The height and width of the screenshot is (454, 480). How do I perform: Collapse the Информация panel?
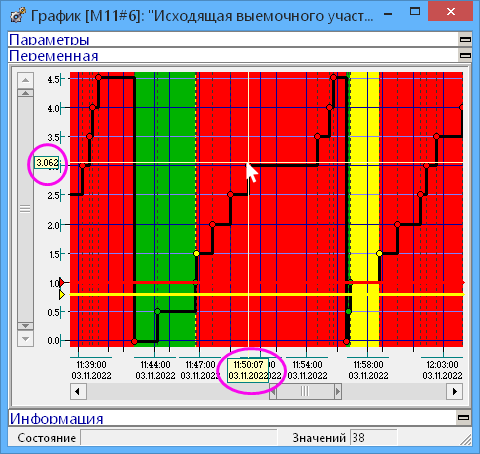coord(464,417)
